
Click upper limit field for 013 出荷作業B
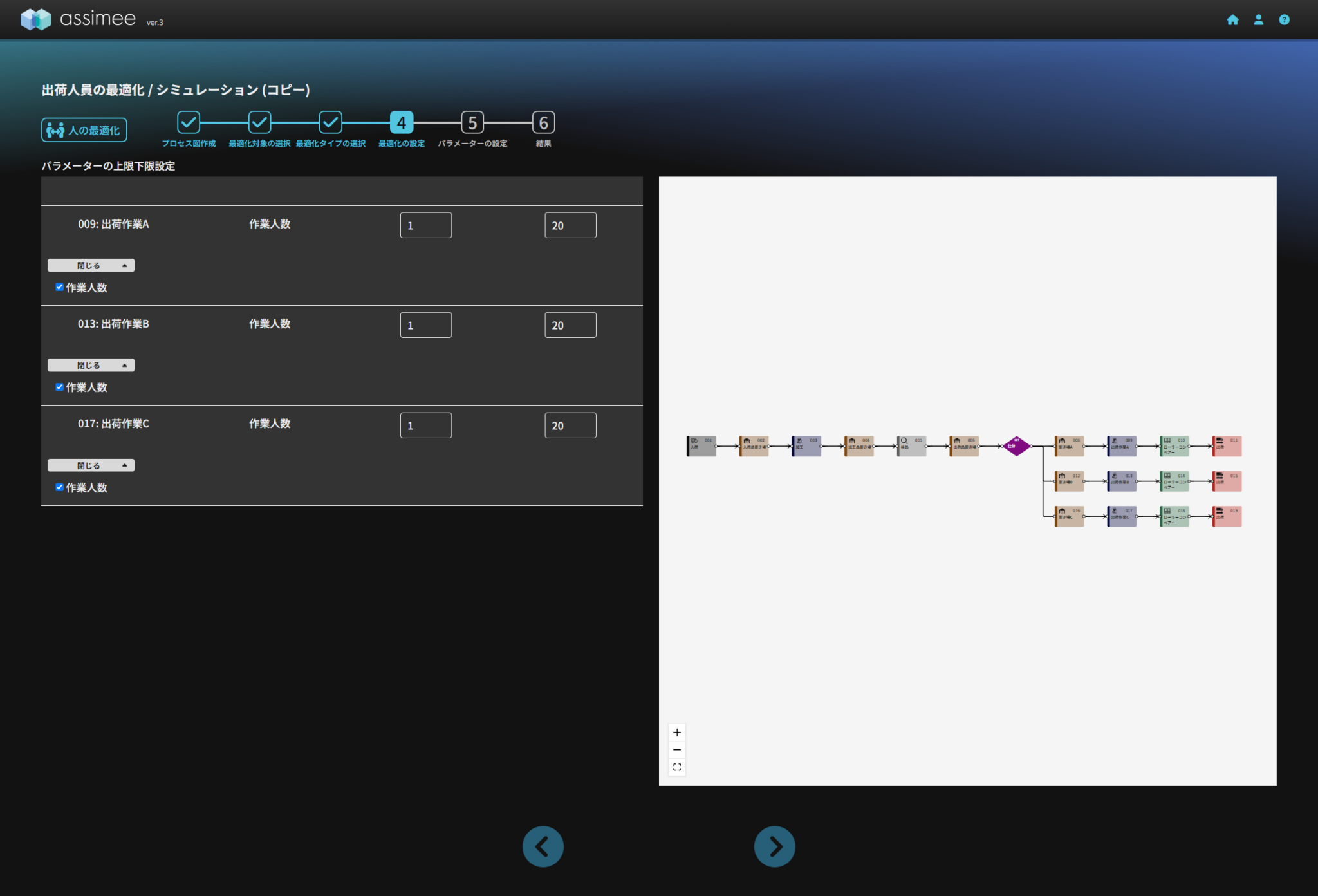[570, 325]
